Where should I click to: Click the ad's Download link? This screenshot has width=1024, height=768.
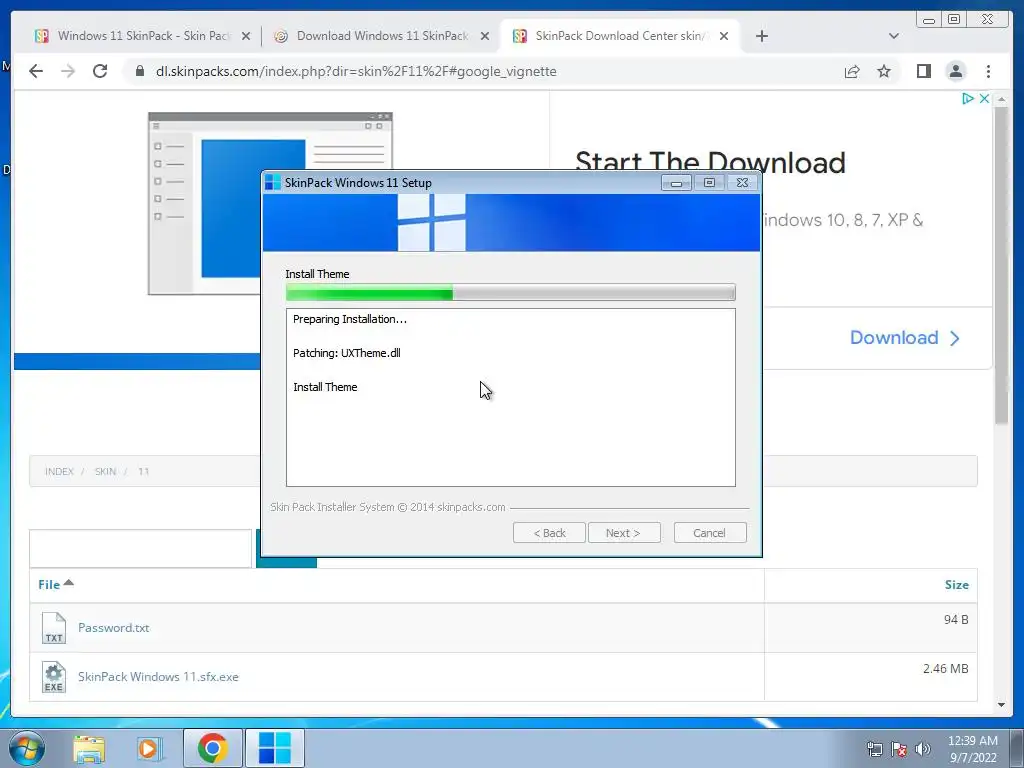(x=904, y=338)
